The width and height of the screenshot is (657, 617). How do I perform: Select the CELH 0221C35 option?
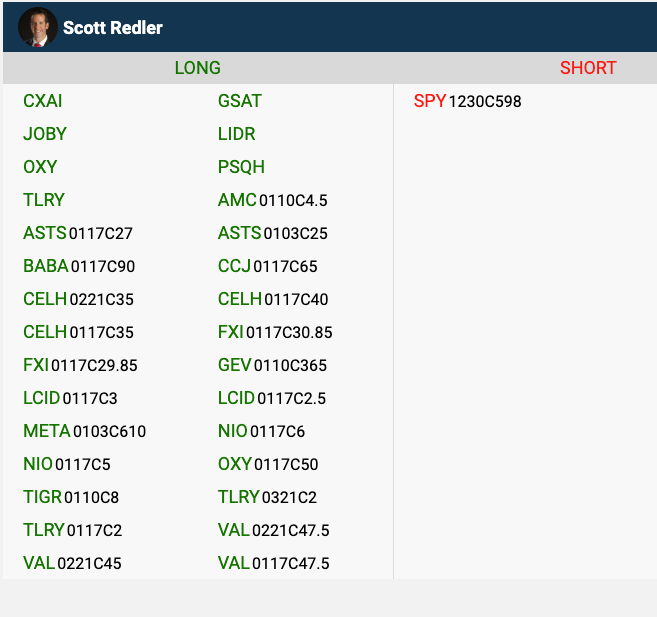point(78,299)
